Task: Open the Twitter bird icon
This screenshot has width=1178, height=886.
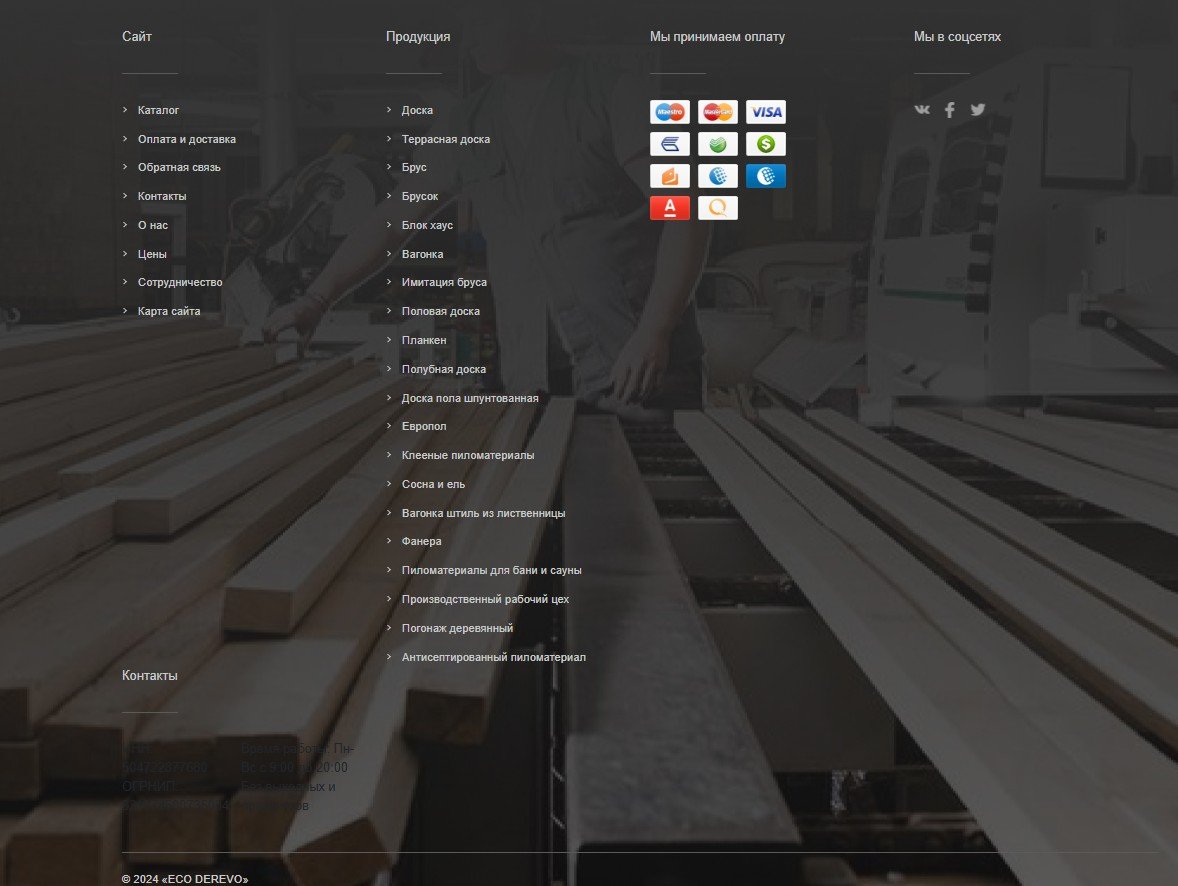Action: click(x=977, y=110)
